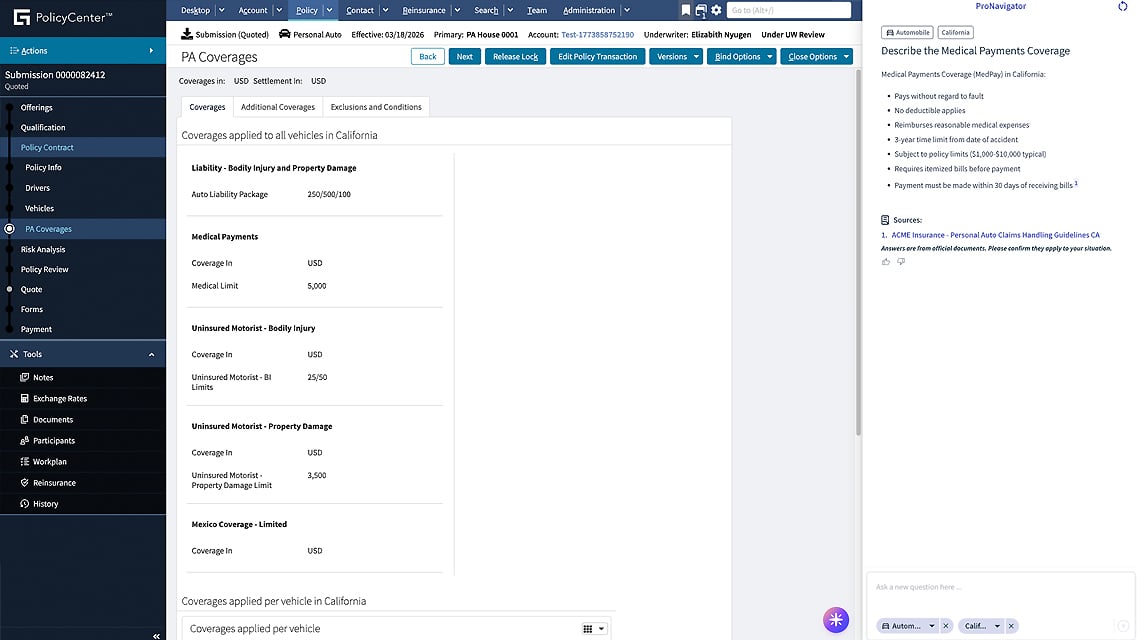The image size is (1137, 640).
Task: Click the bookmark icon in top bar
Action: (x=685, y=10)
